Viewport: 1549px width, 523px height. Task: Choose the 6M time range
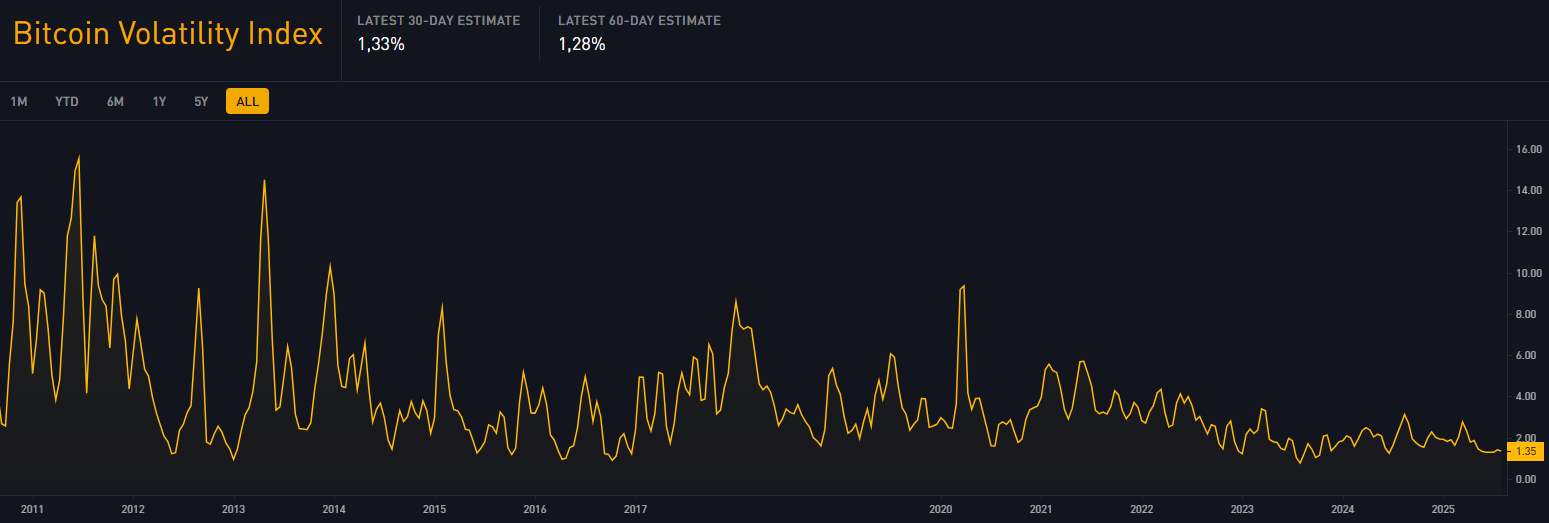tap(115, 101)
